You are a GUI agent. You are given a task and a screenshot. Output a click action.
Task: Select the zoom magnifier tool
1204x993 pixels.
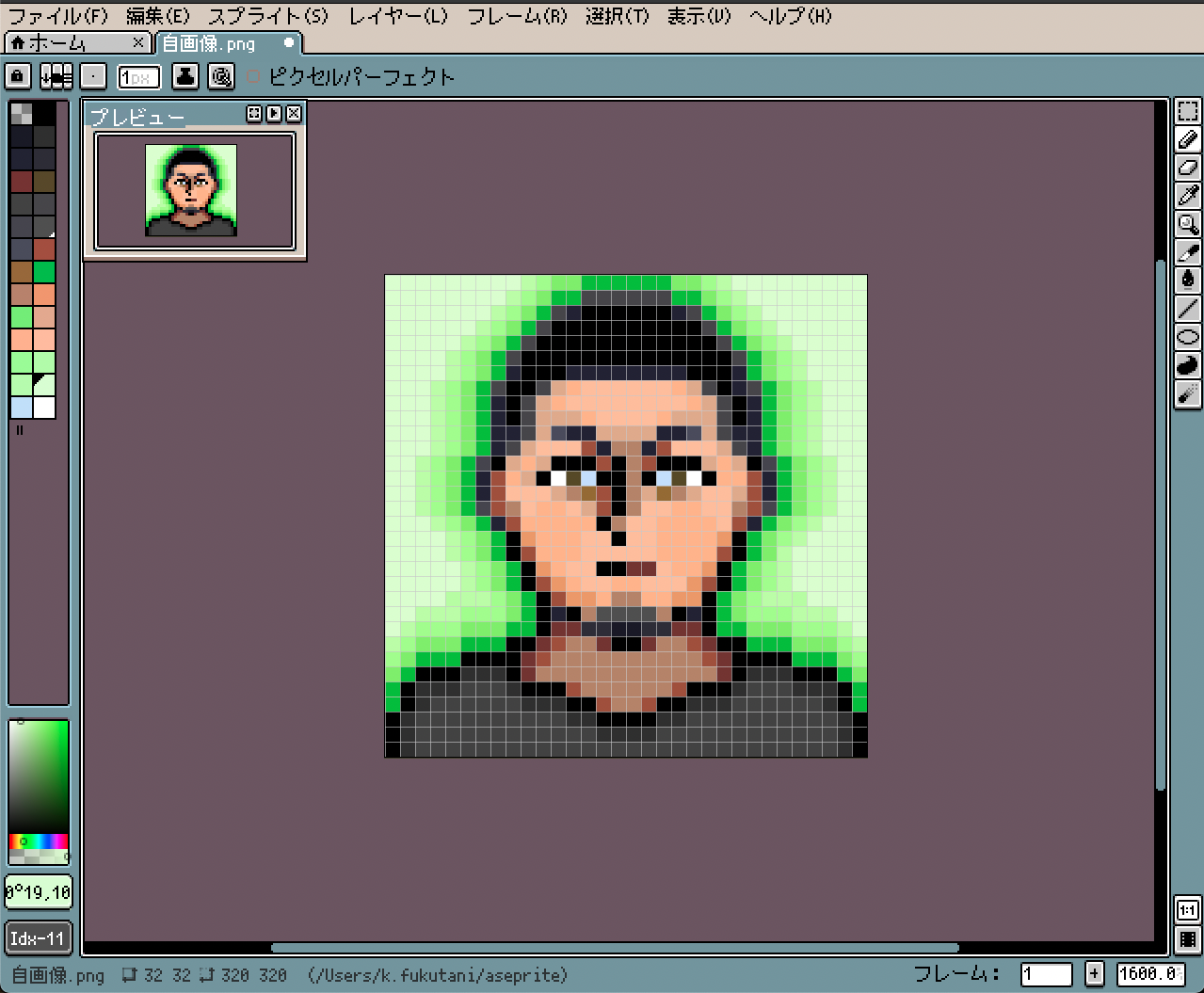click(x=1188, y=224)
